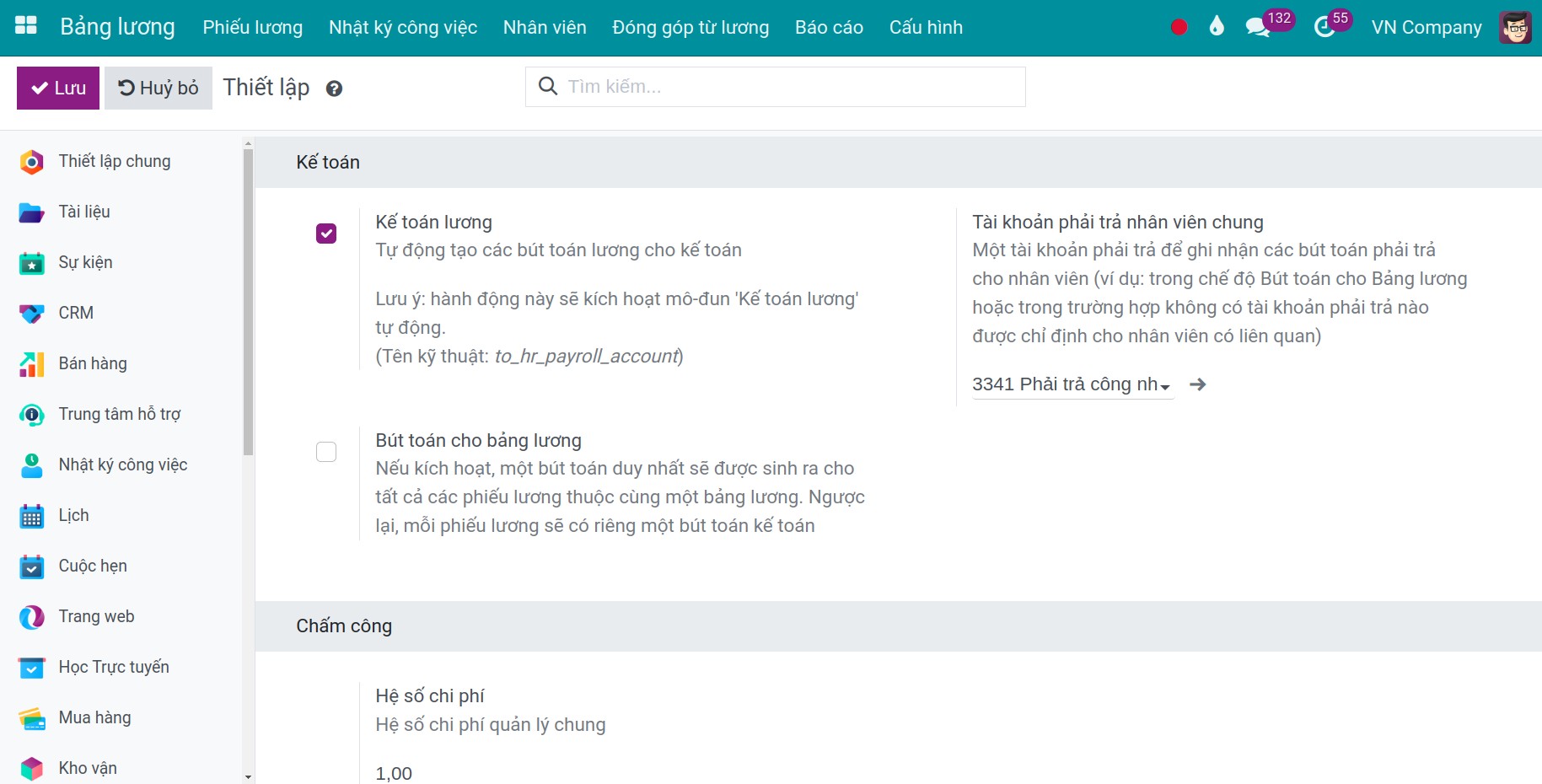Viewport: 1542px width, 784px height.
Task: Click the Lưu save button
Action: point(58,88)
